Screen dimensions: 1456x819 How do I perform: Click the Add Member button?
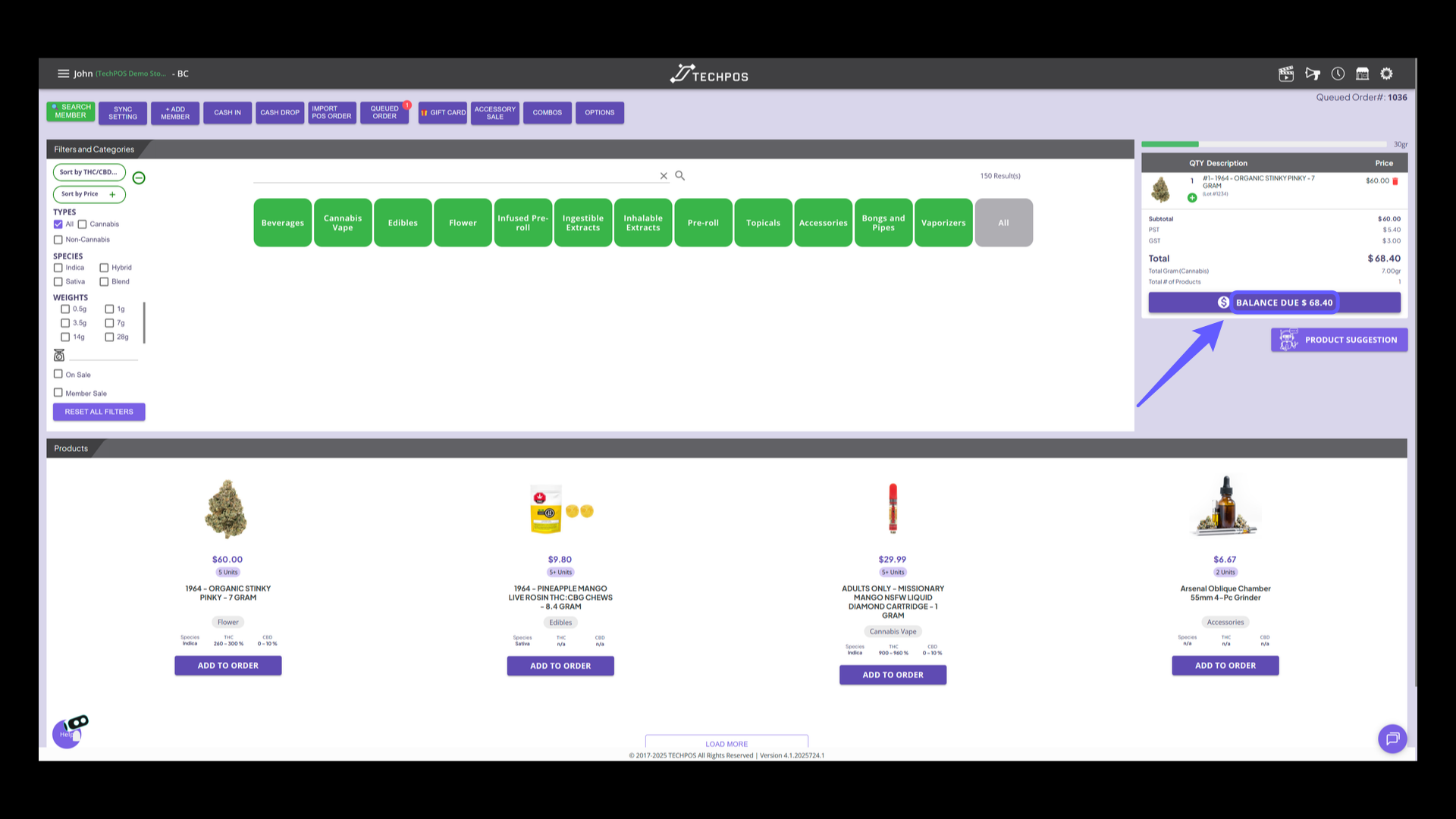click(x=175, y=113)
